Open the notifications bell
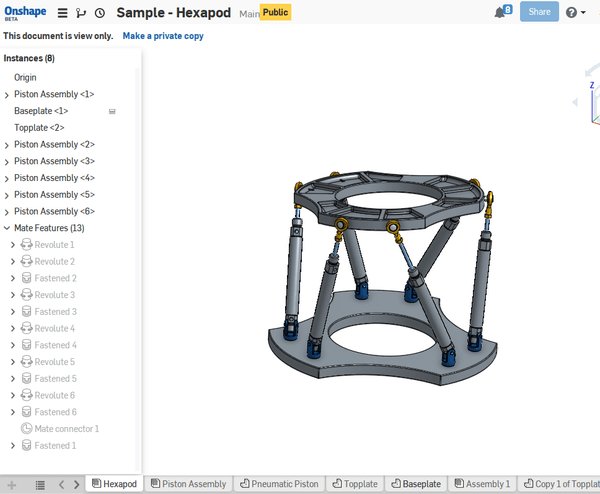 [x=500, y=12]
